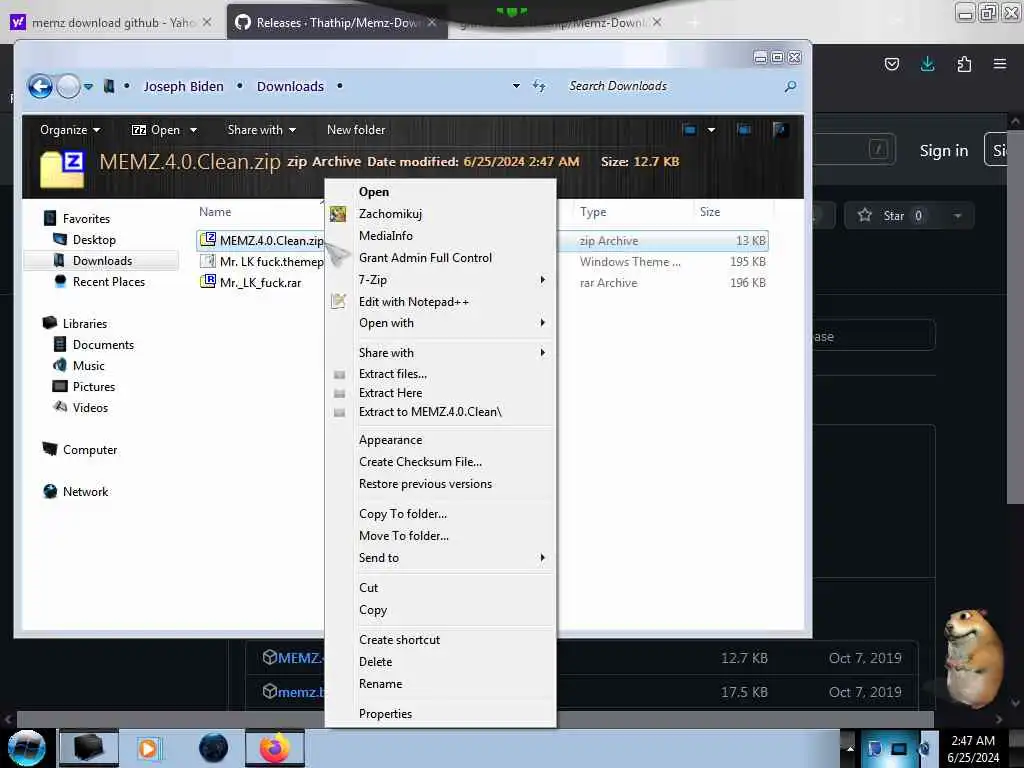
Task: Click the Windows Start orb
Action: tap(26, 748)
